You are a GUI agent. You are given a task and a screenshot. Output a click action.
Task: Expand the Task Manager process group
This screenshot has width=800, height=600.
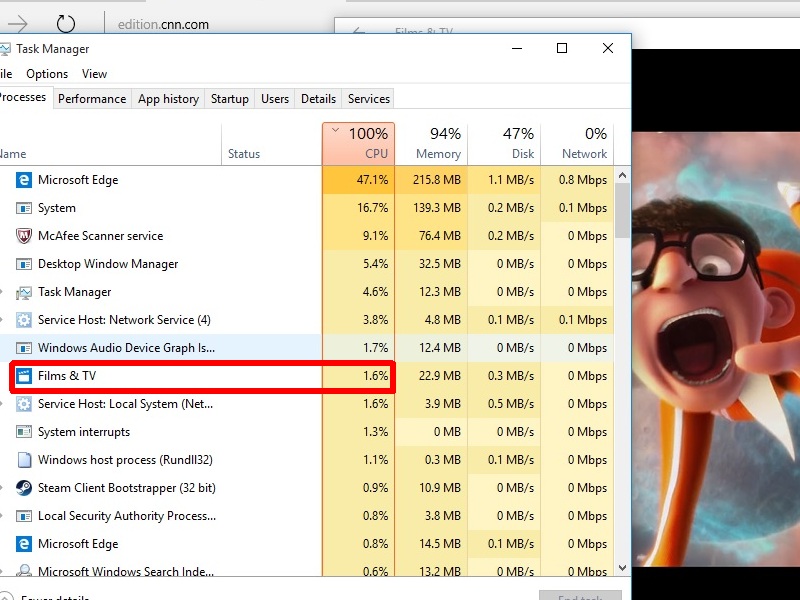[x=3, y=292]
